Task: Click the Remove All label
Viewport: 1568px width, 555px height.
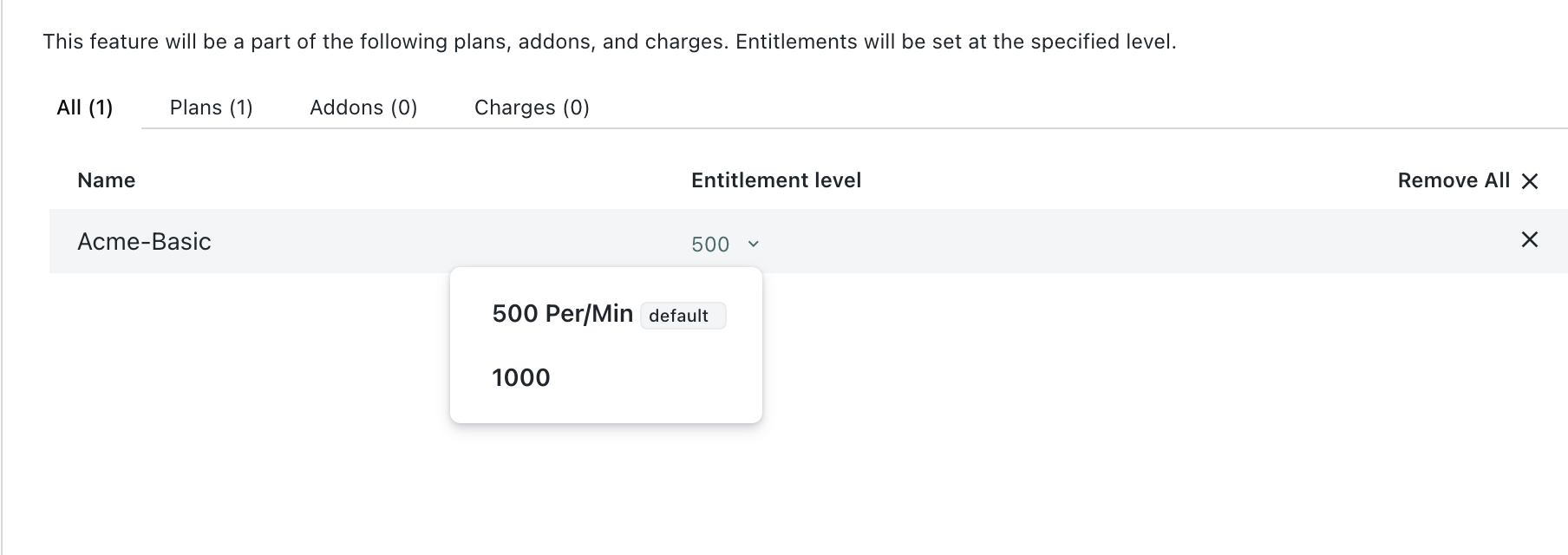Action: (x=1454, y=180)
